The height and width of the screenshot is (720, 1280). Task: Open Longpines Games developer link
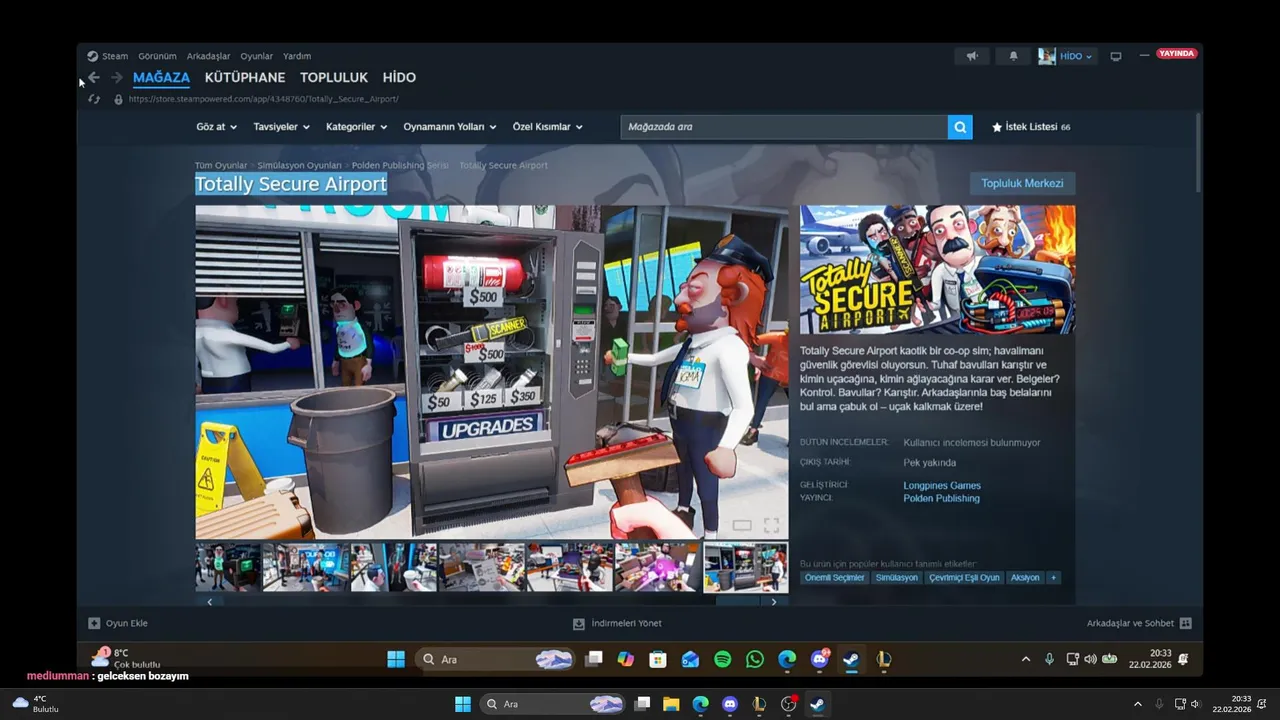[x=942, y=485]
